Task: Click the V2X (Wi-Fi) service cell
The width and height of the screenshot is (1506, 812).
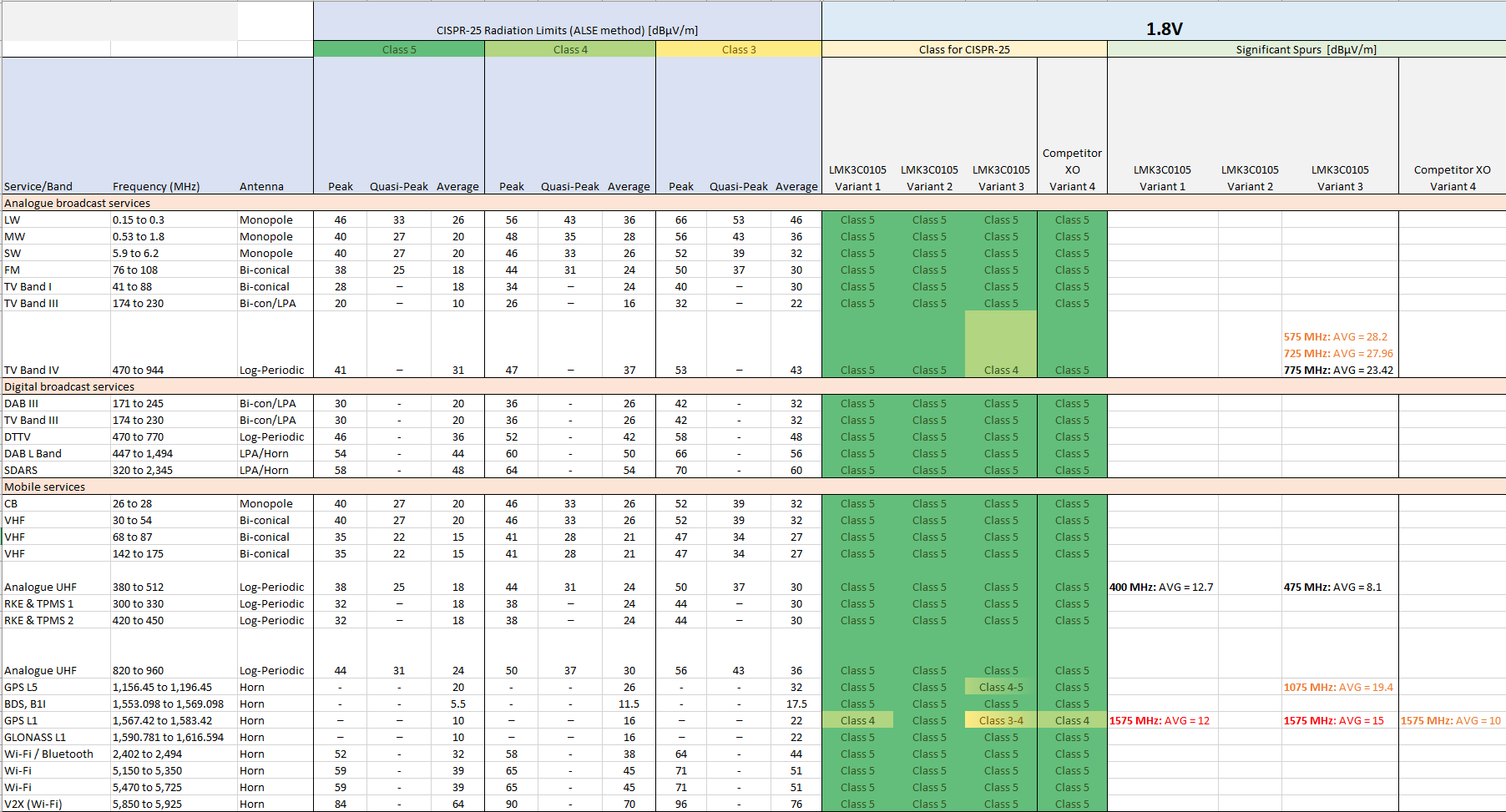Action: (x=33, y=804)
